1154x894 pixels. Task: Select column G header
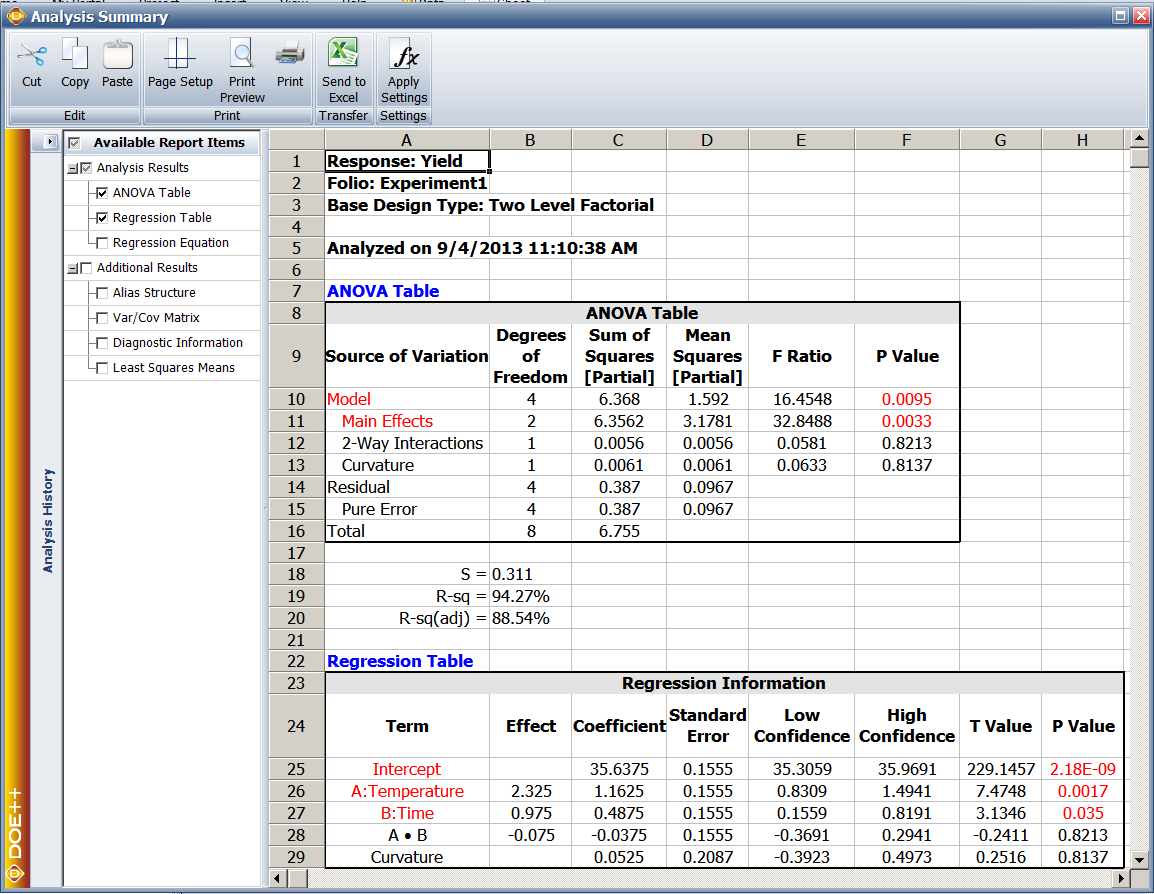1001,140
